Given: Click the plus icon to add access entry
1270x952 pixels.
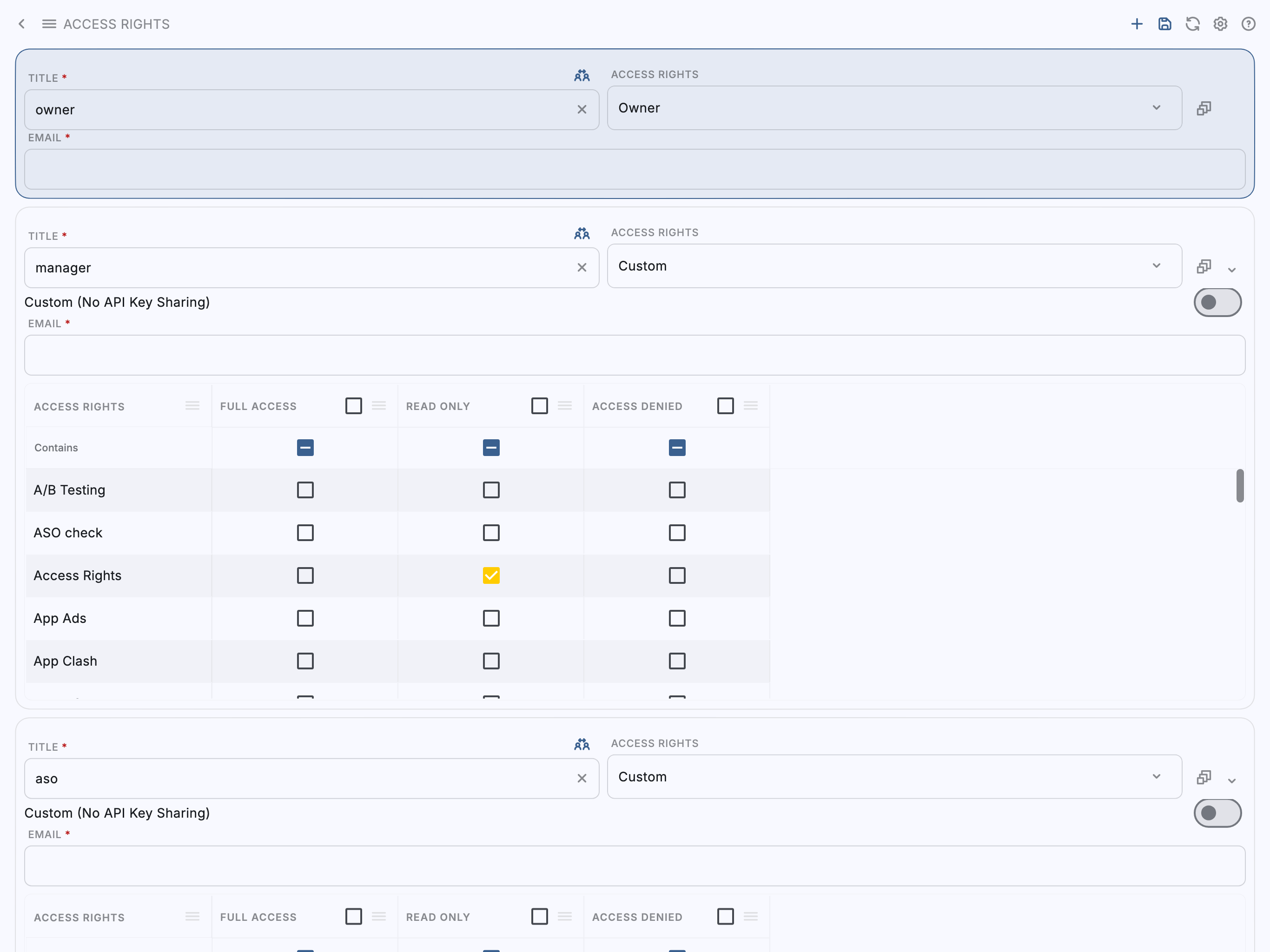Looking at the screenshot, I should (1136, 24).
